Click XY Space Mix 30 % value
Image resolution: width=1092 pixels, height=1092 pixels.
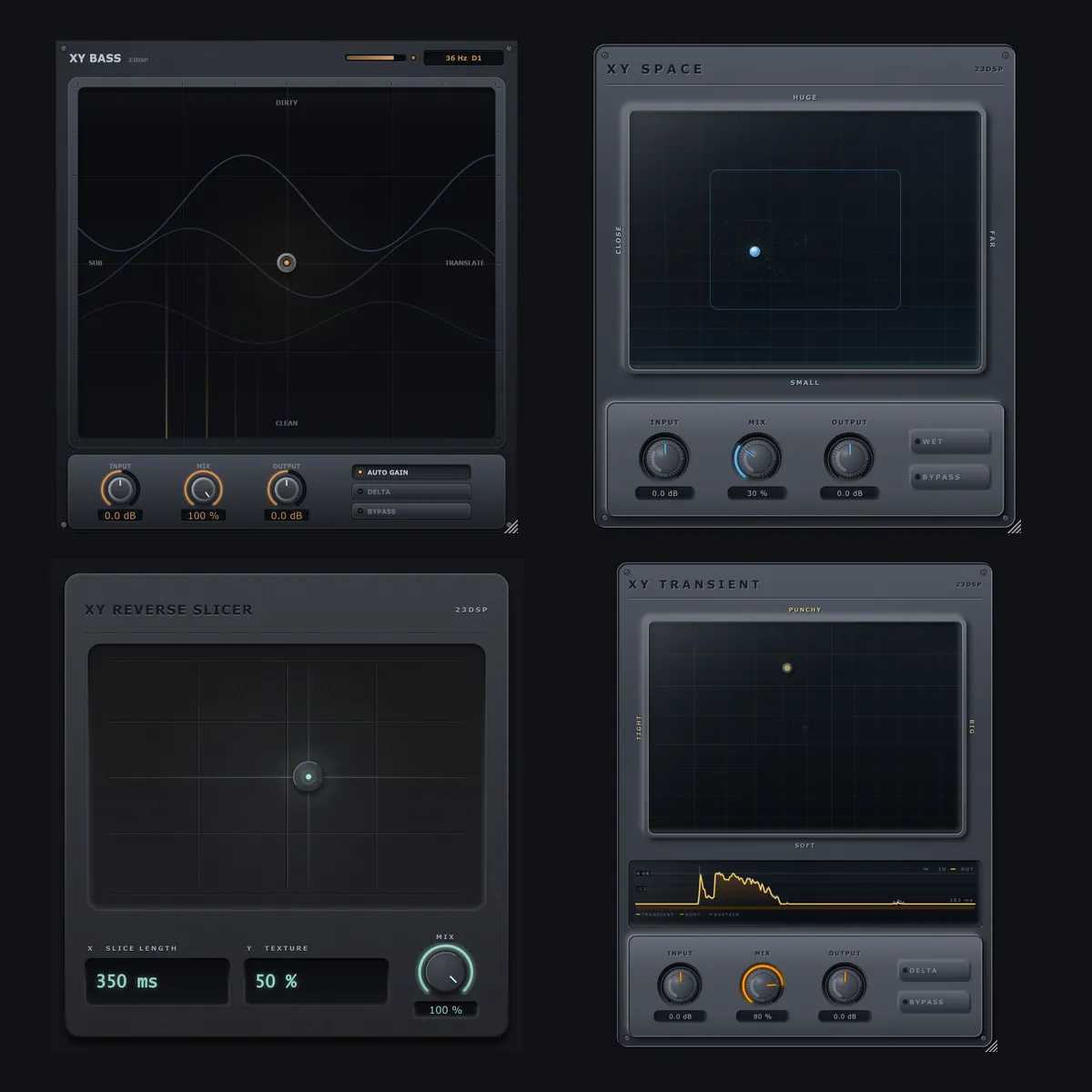pos(757,493)
